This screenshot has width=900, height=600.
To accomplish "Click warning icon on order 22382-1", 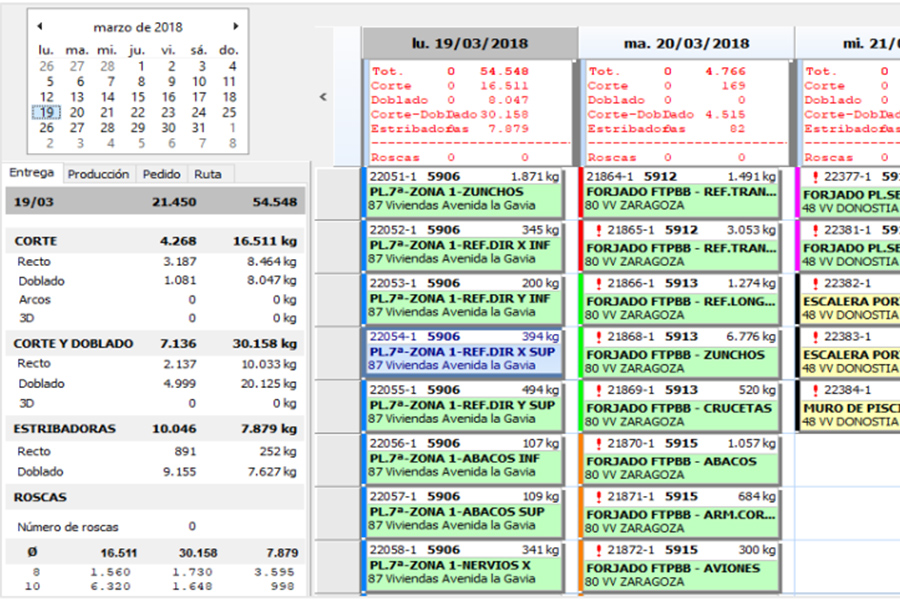I will coord(816,284).
